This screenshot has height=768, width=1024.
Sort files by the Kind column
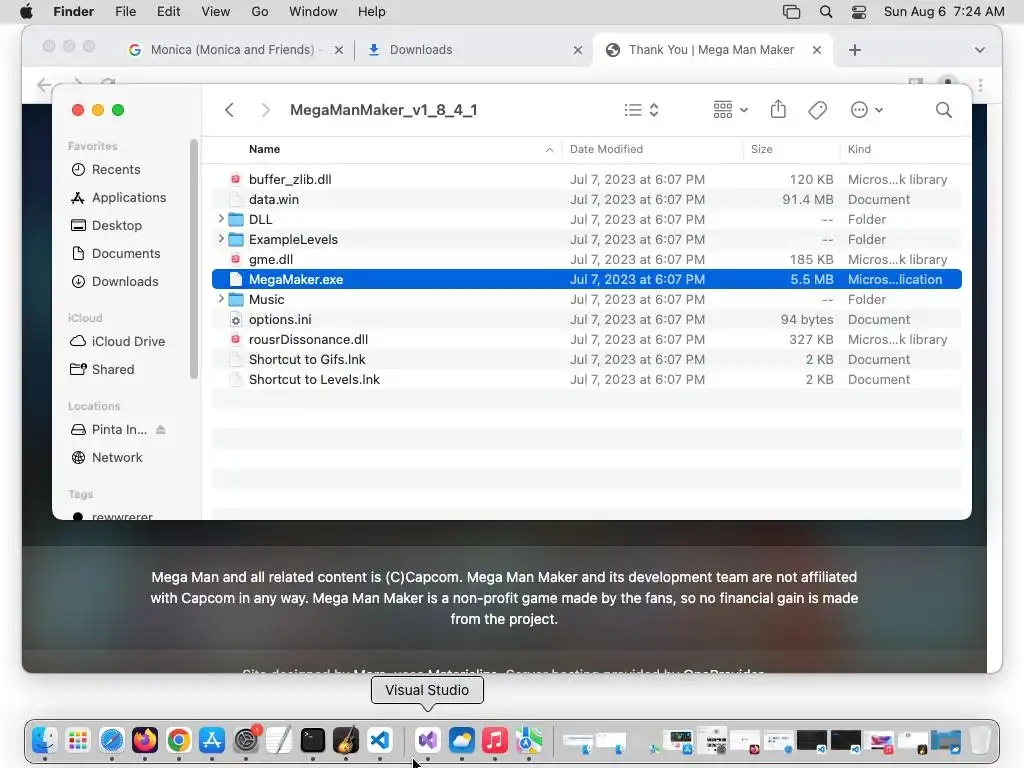coord(859,149)
